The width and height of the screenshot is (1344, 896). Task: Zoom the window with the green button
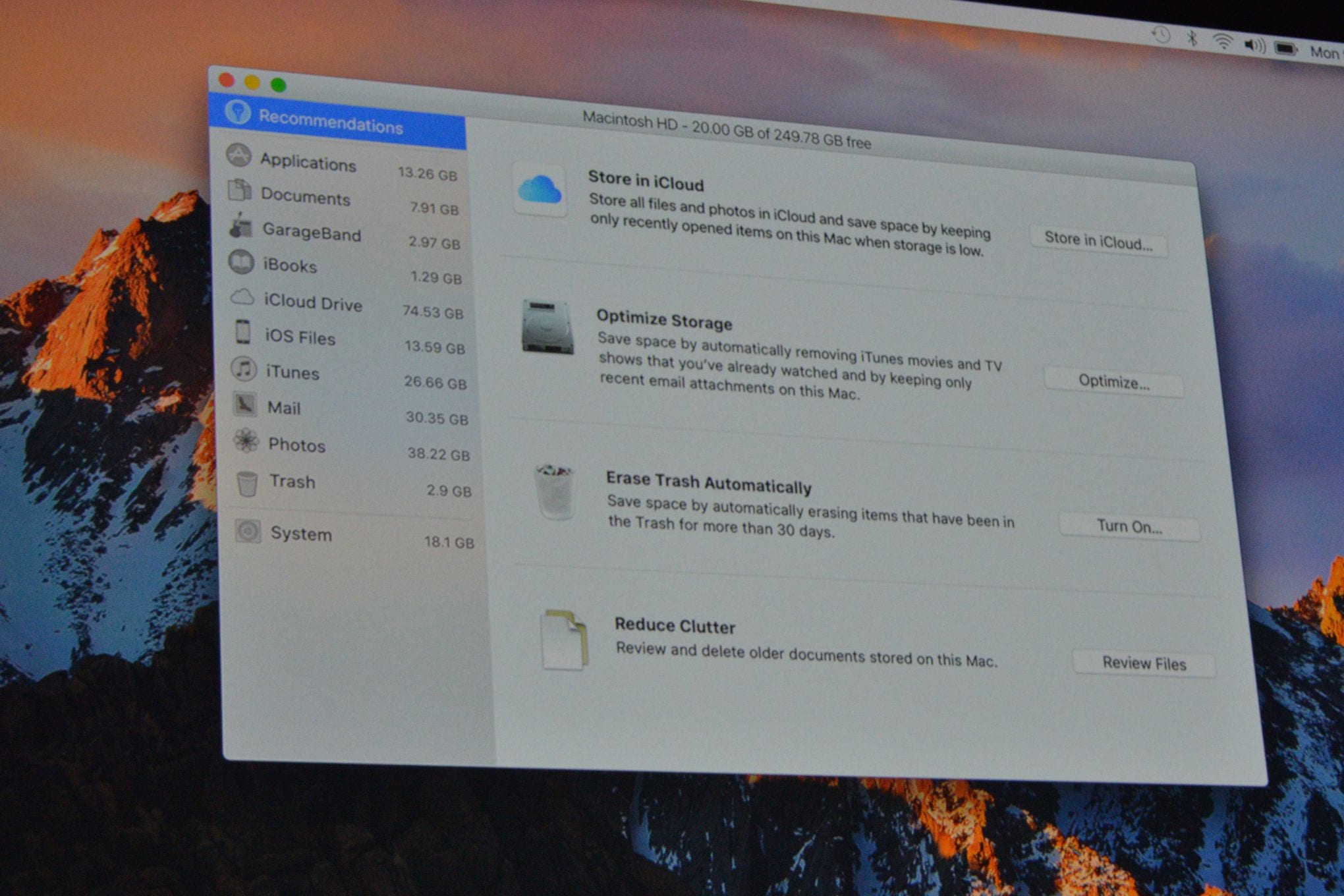278,84
